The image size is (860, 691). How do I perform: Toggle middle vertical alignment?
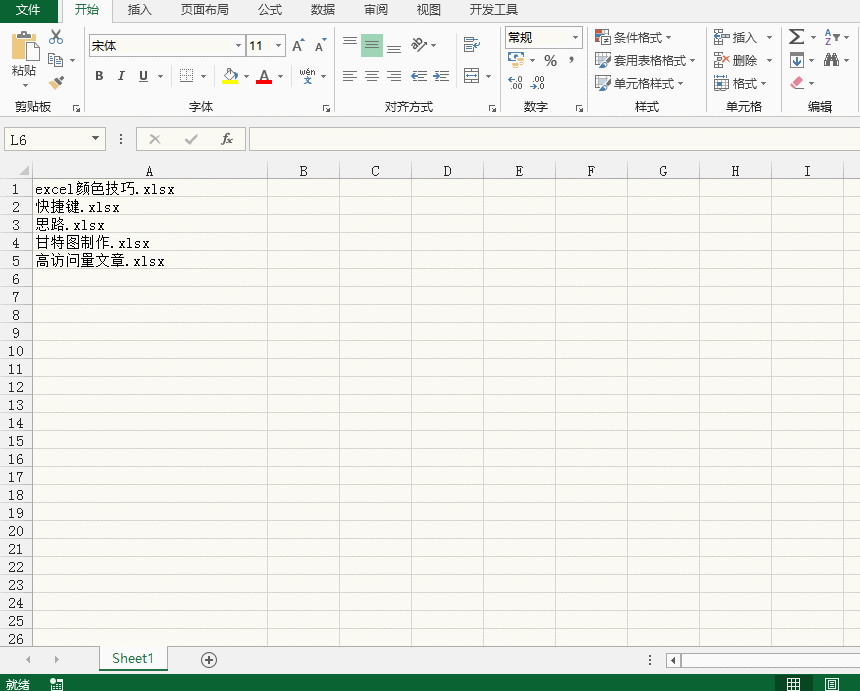pyautogui.click(x=372, y=45)
